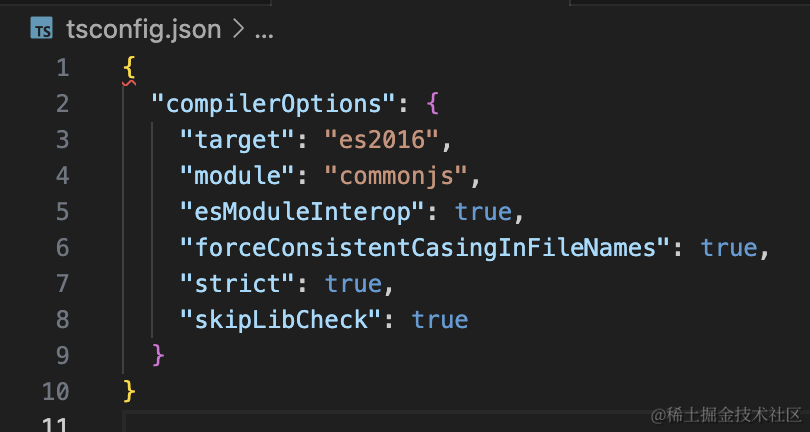Image resolution: width=810 pixels, height=432 pixels.
Task: Click the closing brace on line 9
Action: click(157, 354)
